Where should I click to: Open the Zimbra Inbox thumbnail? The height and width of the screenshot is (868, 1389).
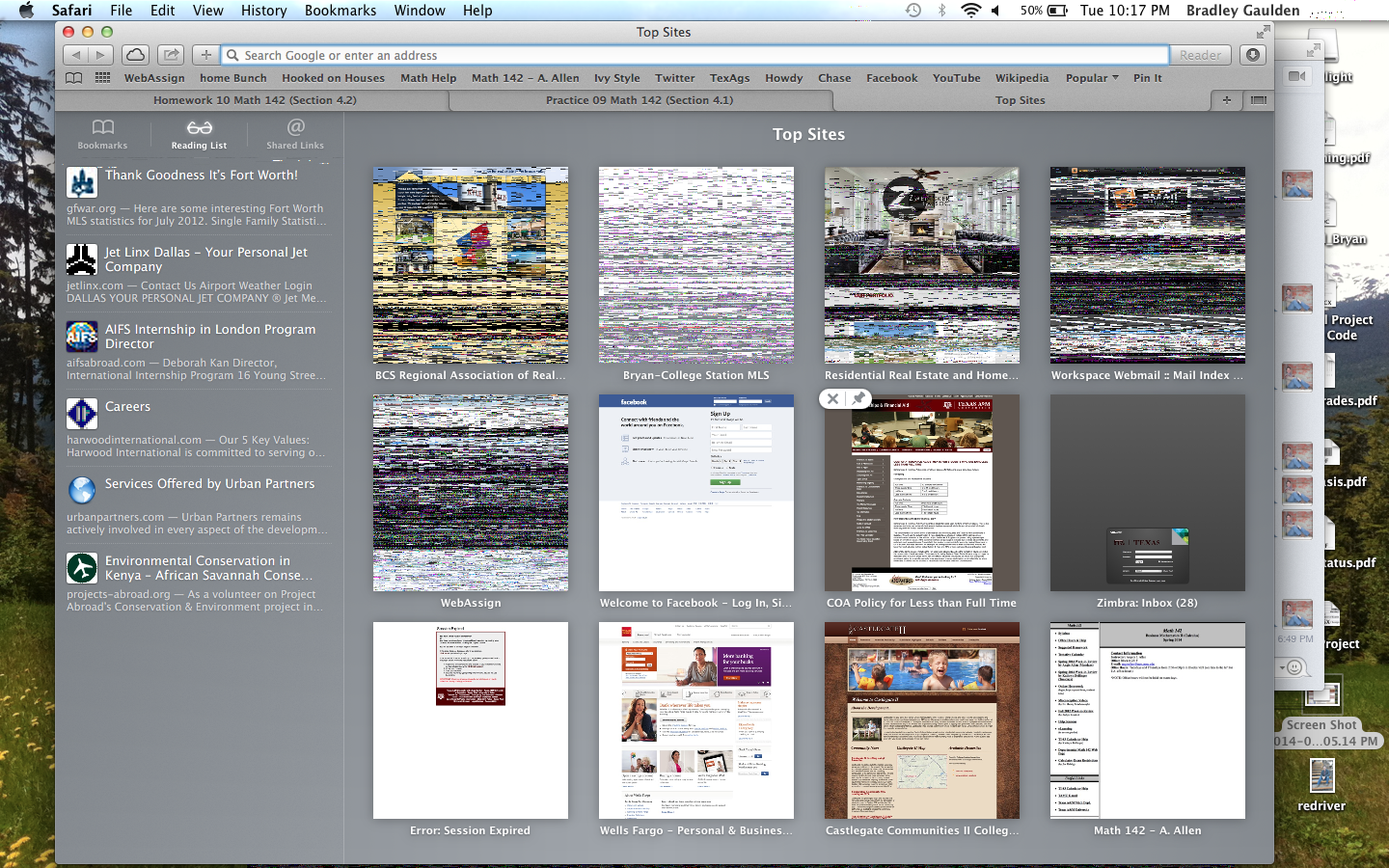[1148, 493]
